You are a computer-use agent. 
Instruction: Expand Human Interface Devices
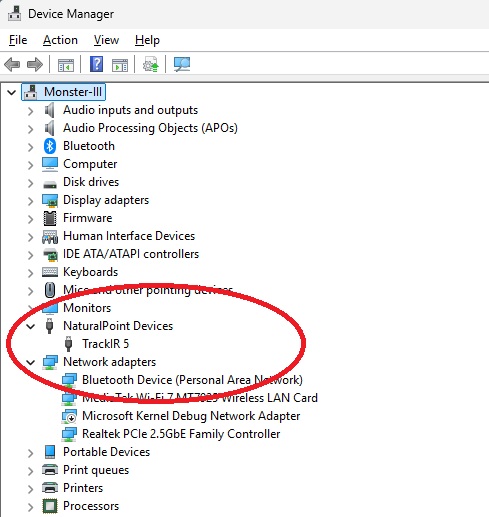coord(31,237)
